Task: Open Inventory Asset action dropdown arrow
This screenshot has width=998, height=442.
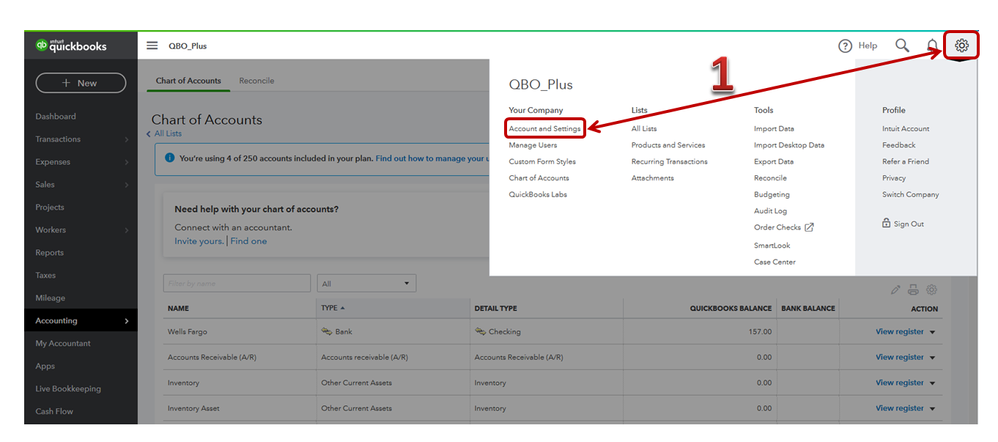Action: tap(932, 409)
